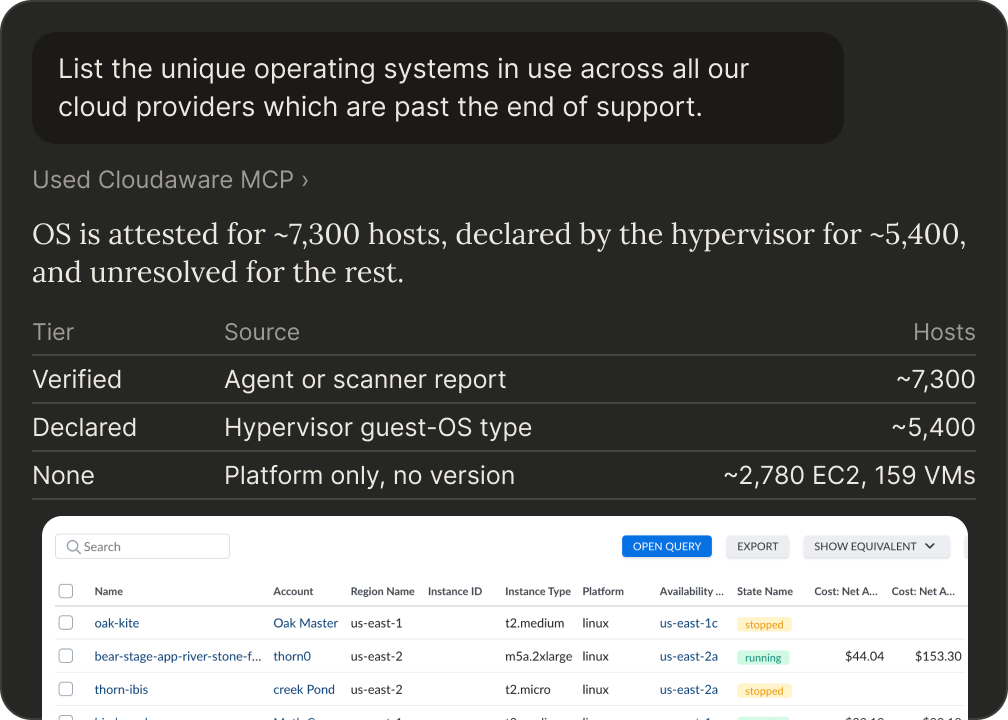Sort by the Account column header

[293, 591]
